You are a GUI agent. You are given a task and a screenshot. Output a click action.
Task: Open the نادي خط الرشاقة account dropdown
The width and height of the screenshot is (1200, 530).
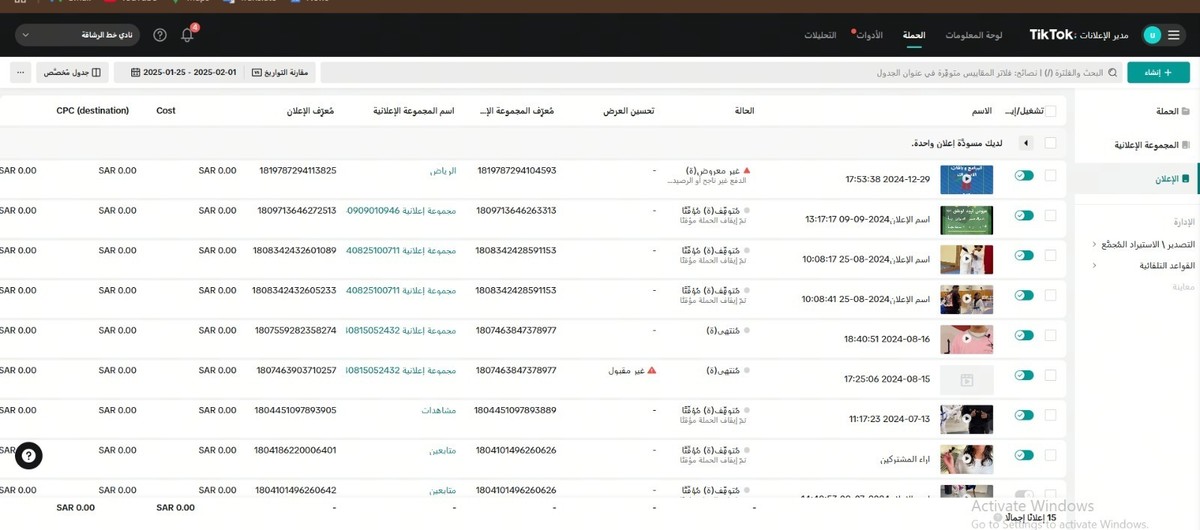coord(77,35)
